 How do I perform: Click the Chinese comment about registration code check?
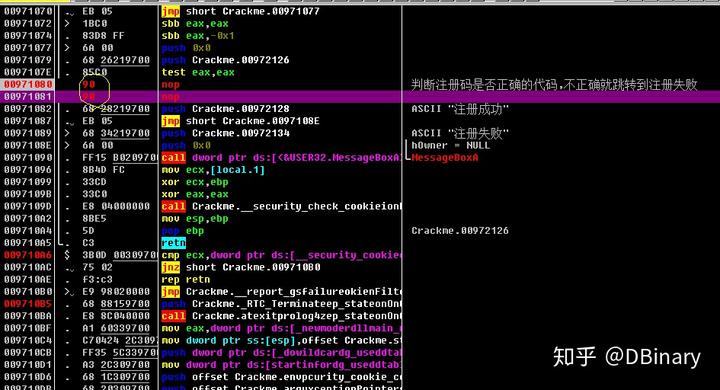[x=554, y=85]
